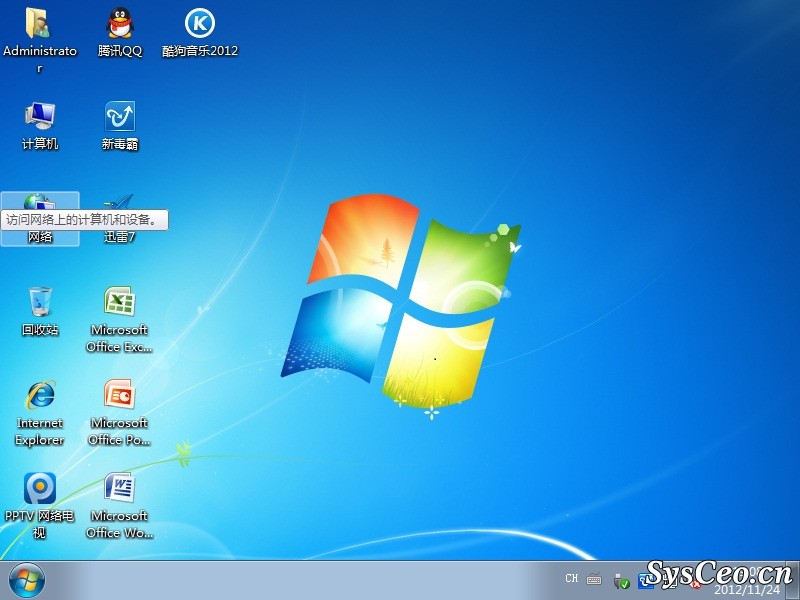
Task: Launch the Microsoft Office Excel shortcut
Action: tap(119, 319)
